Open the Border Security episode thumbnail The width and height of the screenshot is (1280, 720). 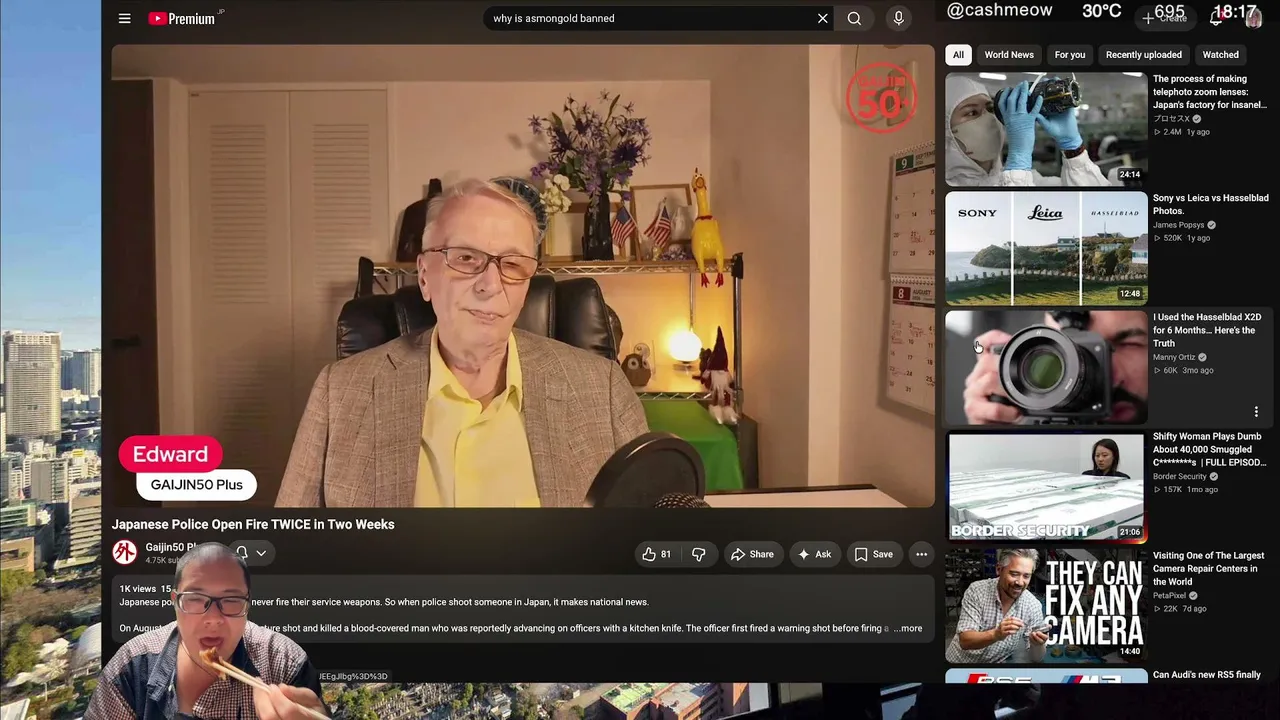tap(1046, 486)
